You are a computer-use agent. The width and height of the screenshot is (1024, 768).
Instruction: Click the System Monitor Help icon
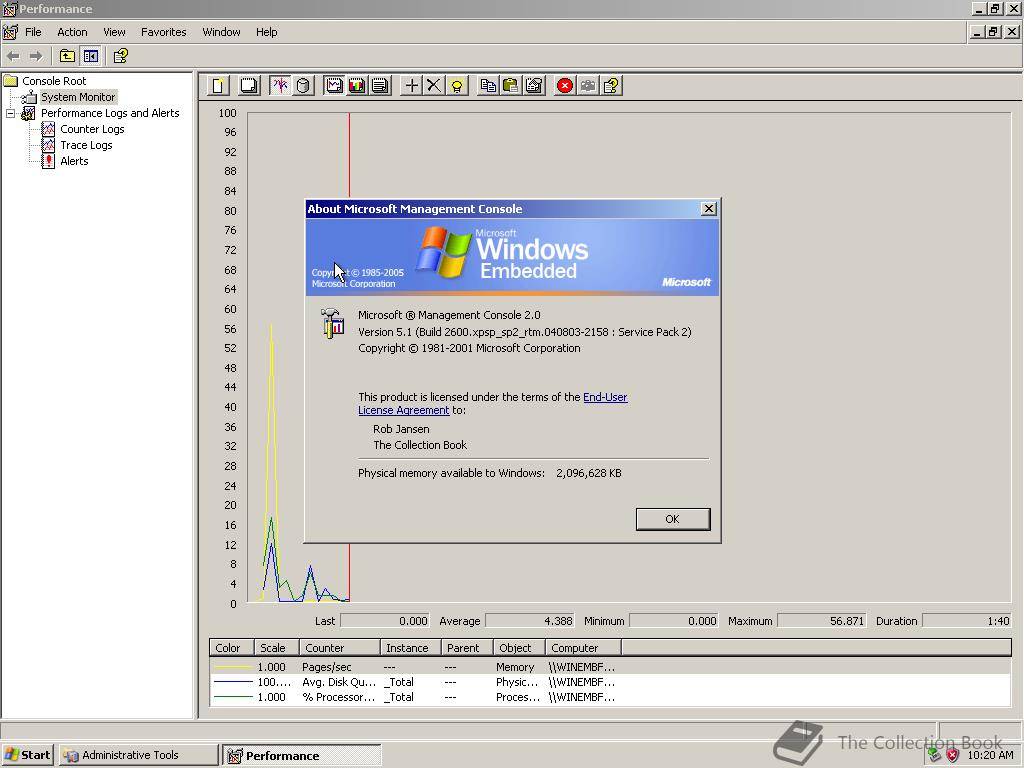pos(611,86)
